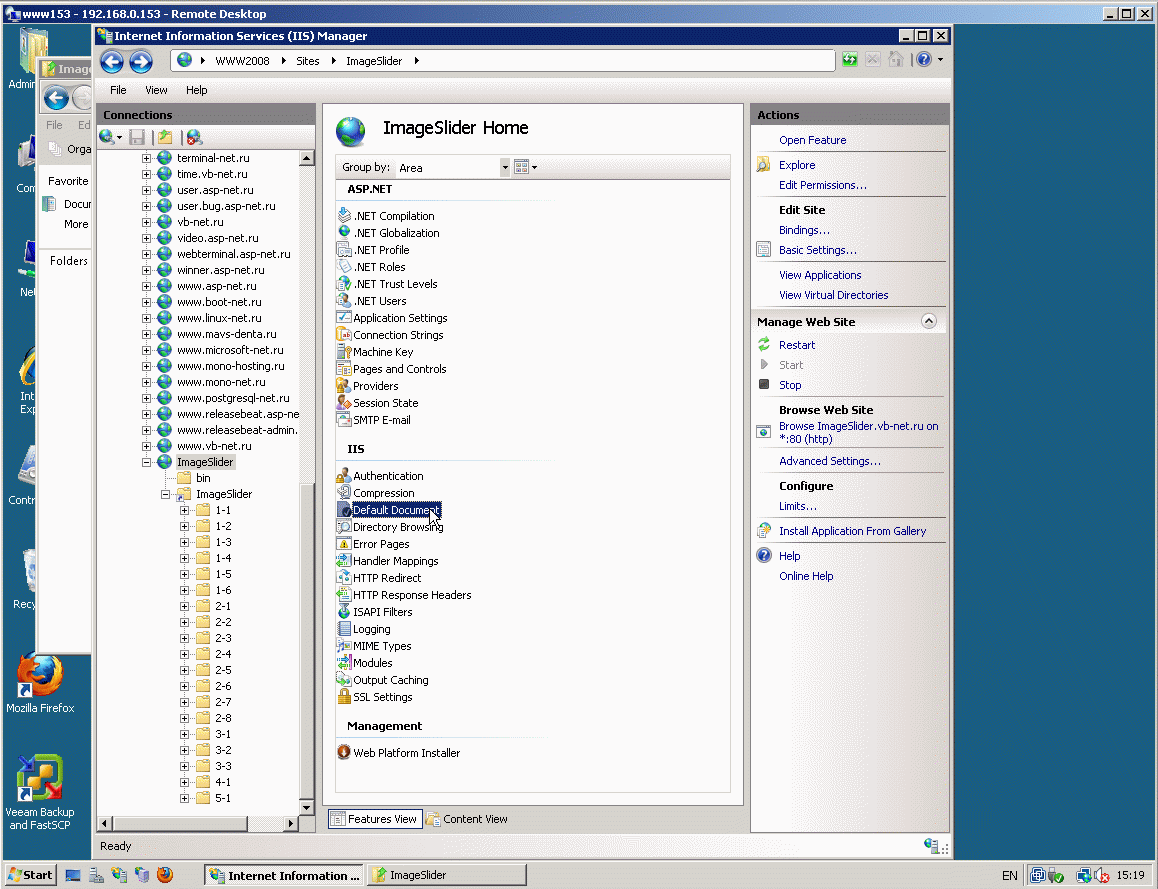The height and width of the screenshot is (889, 1158).
Task: Open the ISAPI Filters feature
Action: (x=375, y=611)
